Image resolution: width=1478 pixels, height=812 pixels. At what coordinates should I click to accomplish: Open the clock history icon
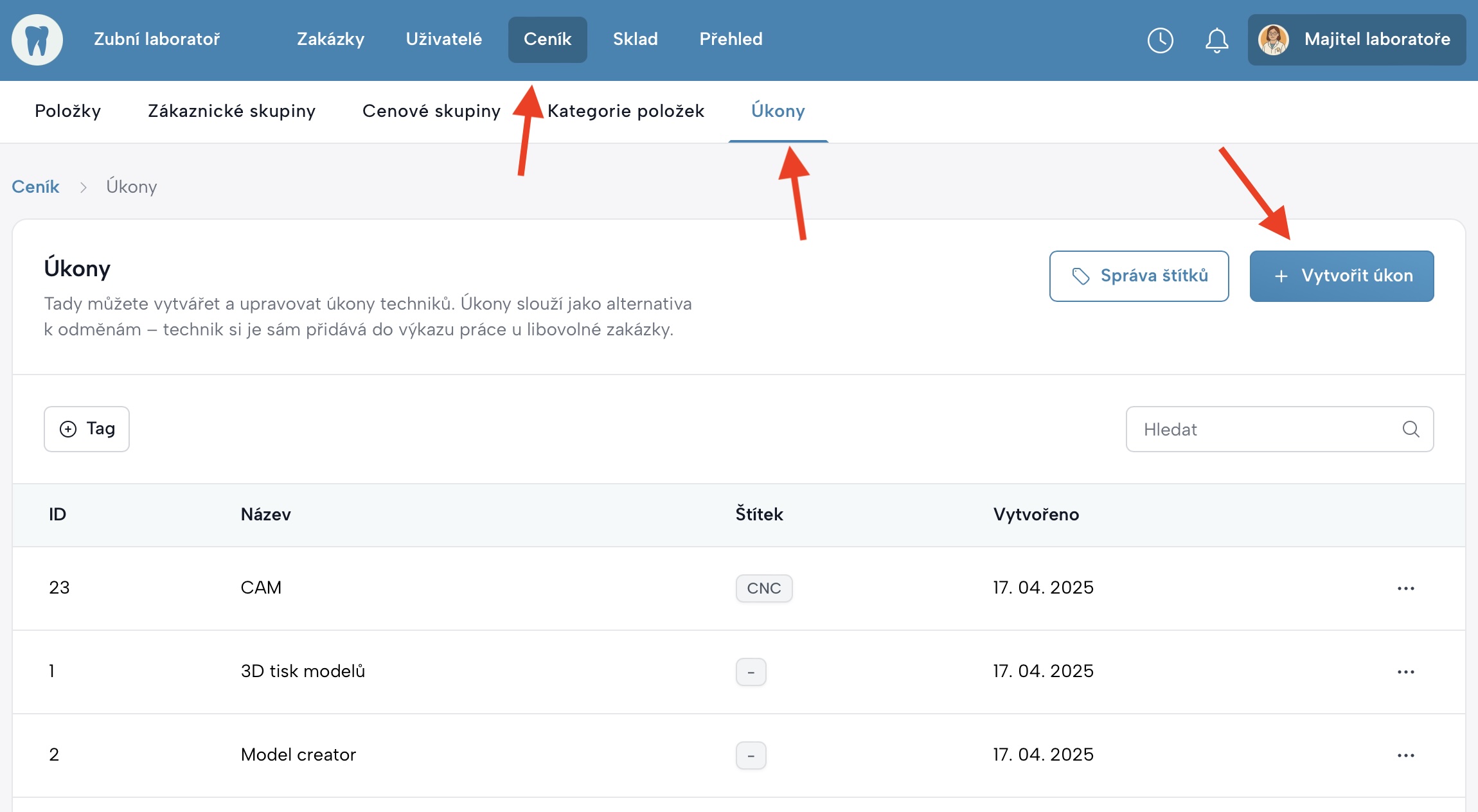pos(1160,40)
